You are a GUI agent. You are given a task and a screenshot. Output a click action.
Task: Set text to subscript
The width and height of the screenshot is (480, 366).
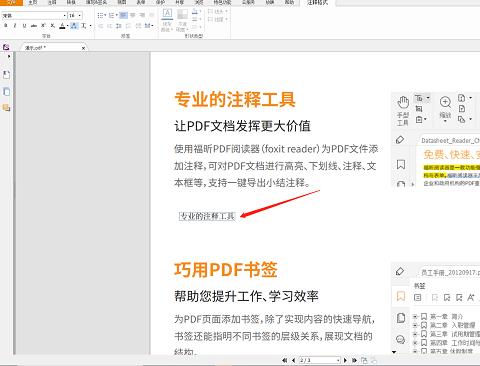pyautogui.click(x=53, y=26)
